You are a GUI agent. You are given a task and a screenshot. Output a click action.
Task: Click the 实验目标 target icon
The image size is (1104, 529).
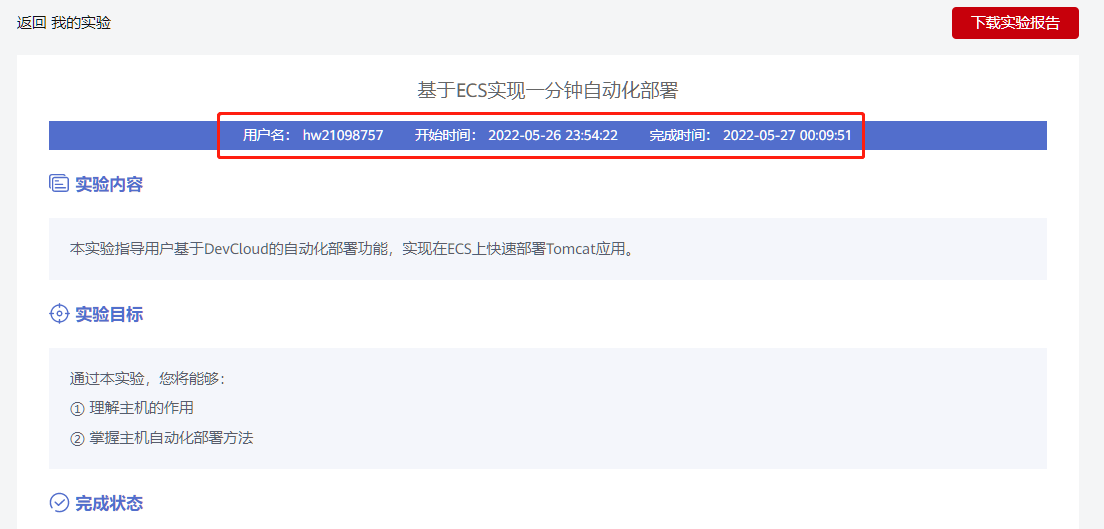59,314
